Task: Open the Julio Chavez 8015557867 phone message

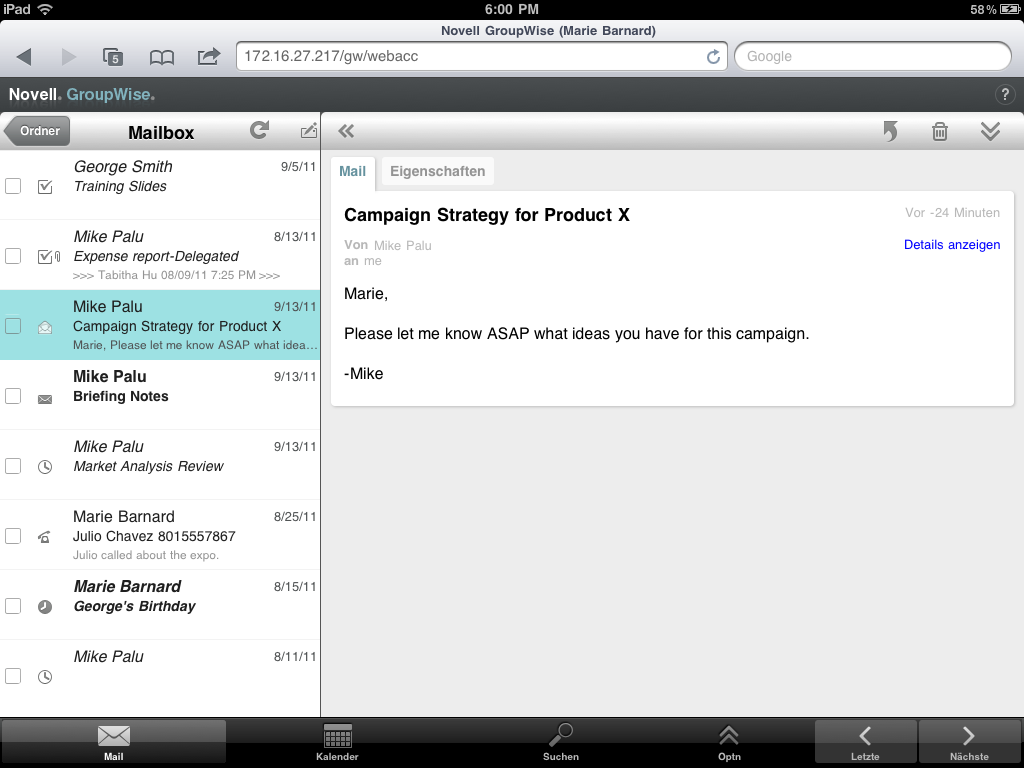Action: click(160, 535)
